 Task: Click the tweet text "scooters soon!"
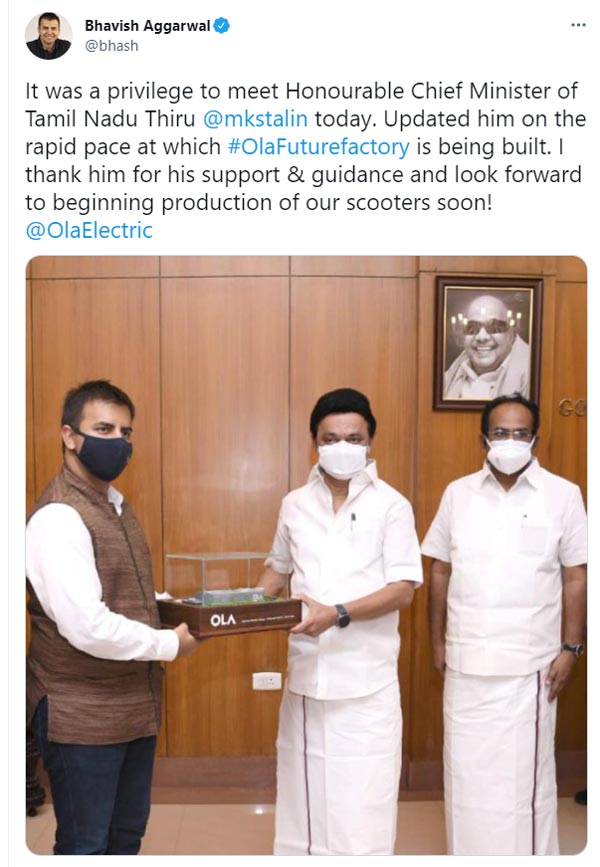click(x=419, y=203)
